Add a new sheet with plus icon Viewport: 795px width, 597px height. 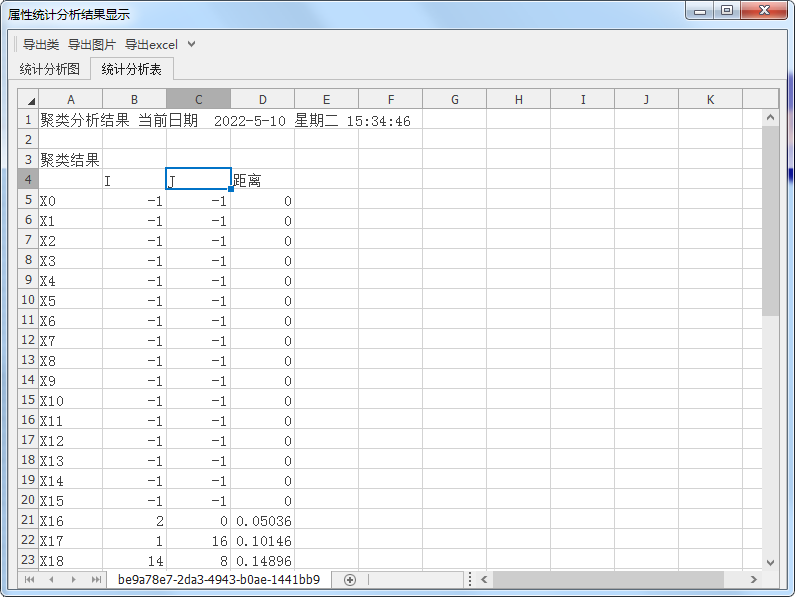pyautogui.click(x=350, y=580)
